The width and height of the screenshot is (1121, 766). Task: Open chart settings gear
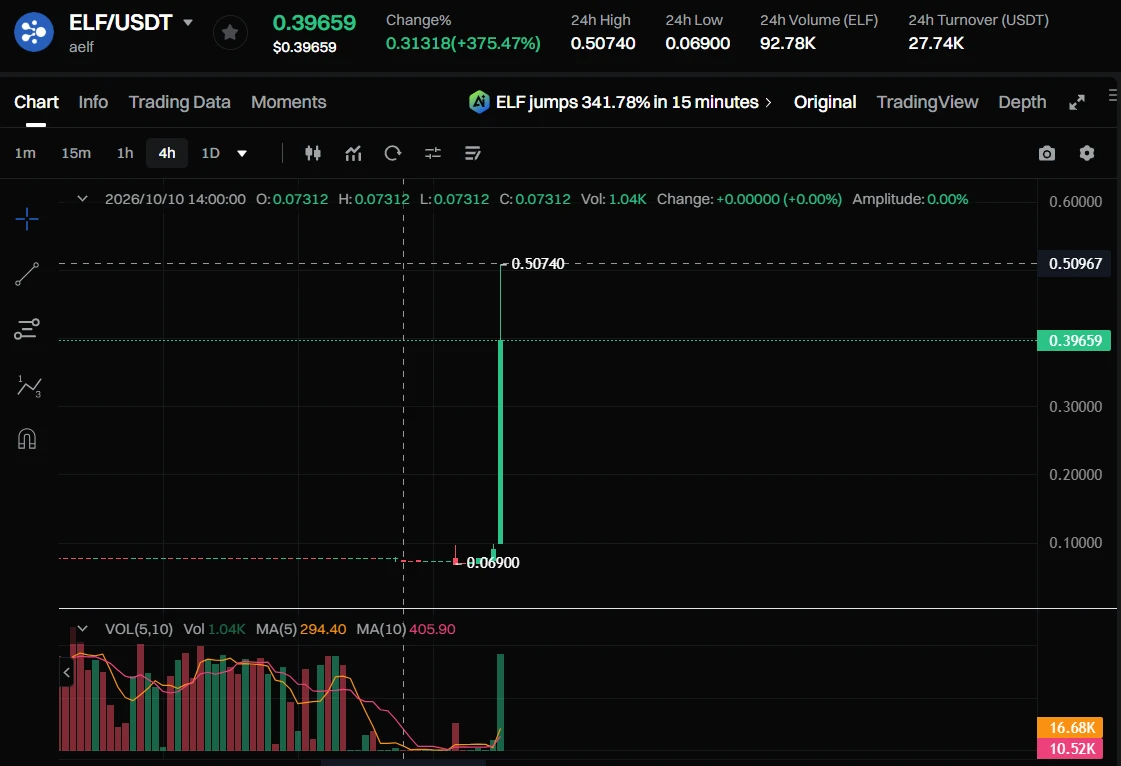1087,153
